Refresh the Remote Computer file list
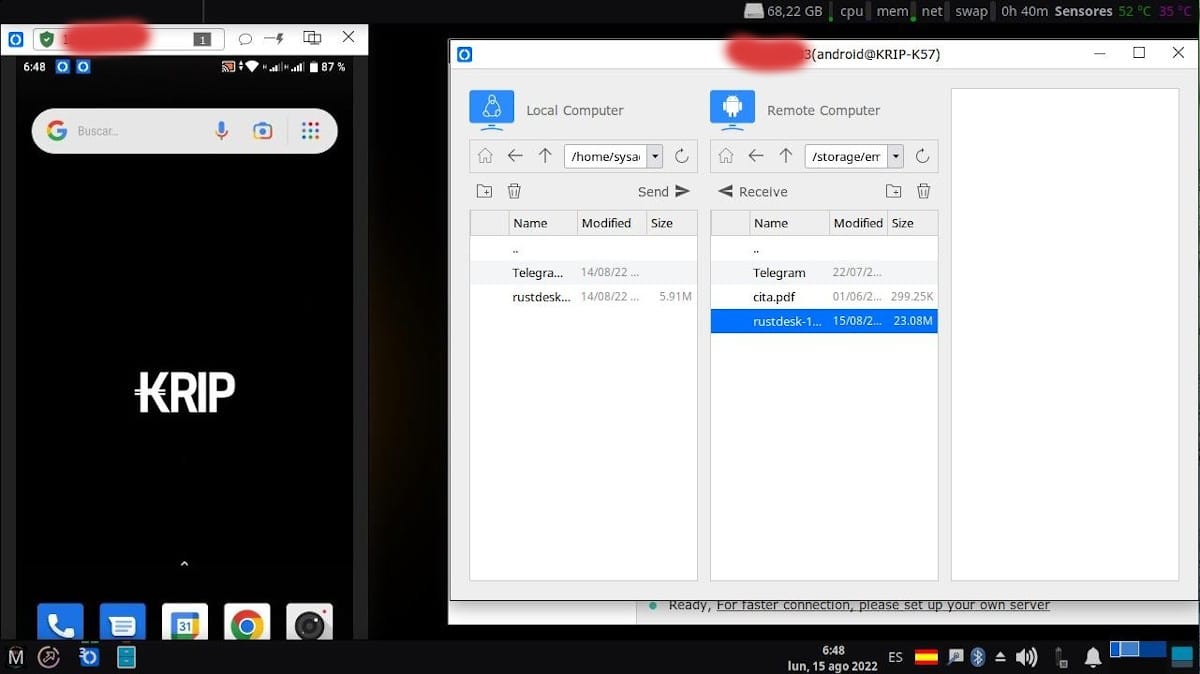Image resolution: width=1200 pixels, height=674 pixels. (x=923, y=156)
